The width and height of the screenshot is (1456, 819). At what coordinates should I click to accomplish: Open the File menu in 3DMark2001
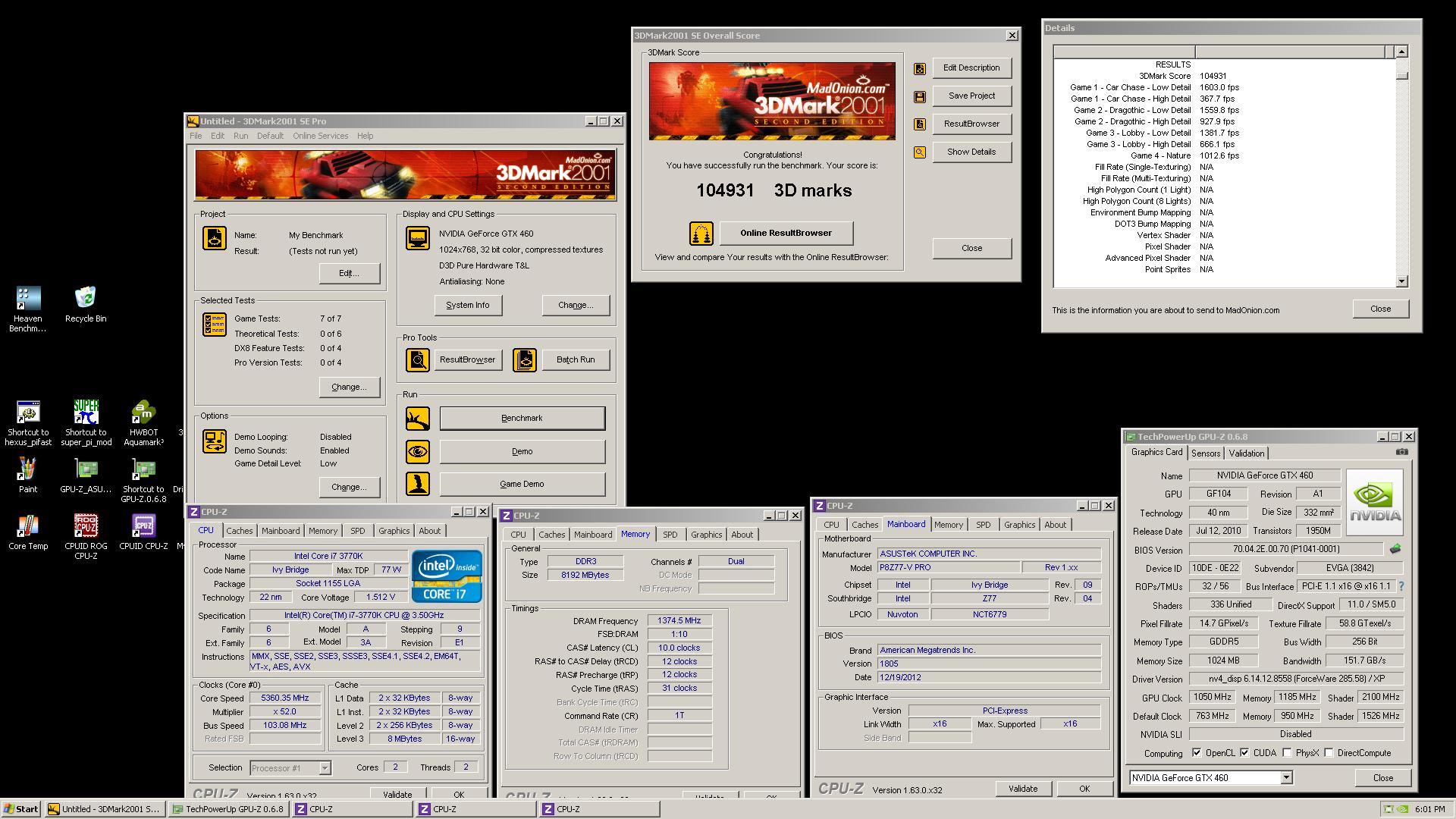pos(196,136)
